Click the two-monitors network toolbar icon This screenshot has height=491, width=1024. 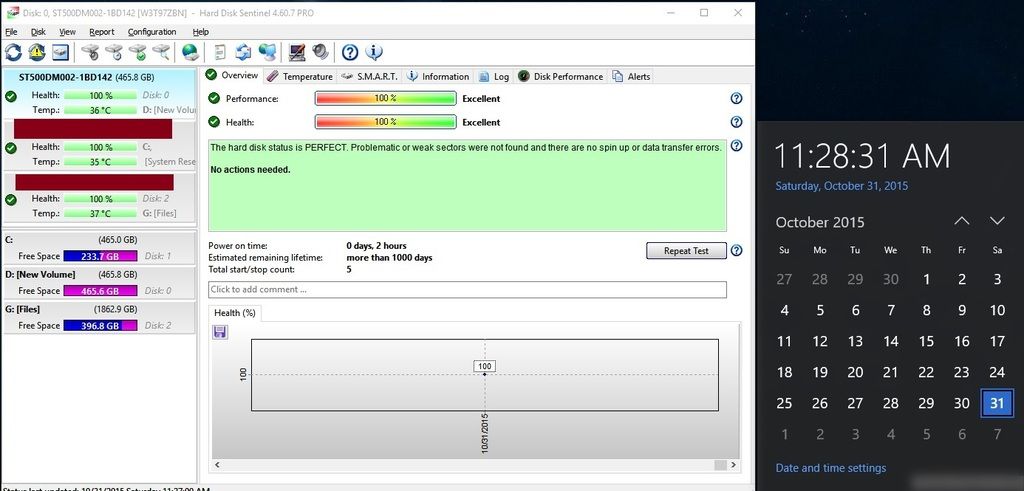point(267,52)
